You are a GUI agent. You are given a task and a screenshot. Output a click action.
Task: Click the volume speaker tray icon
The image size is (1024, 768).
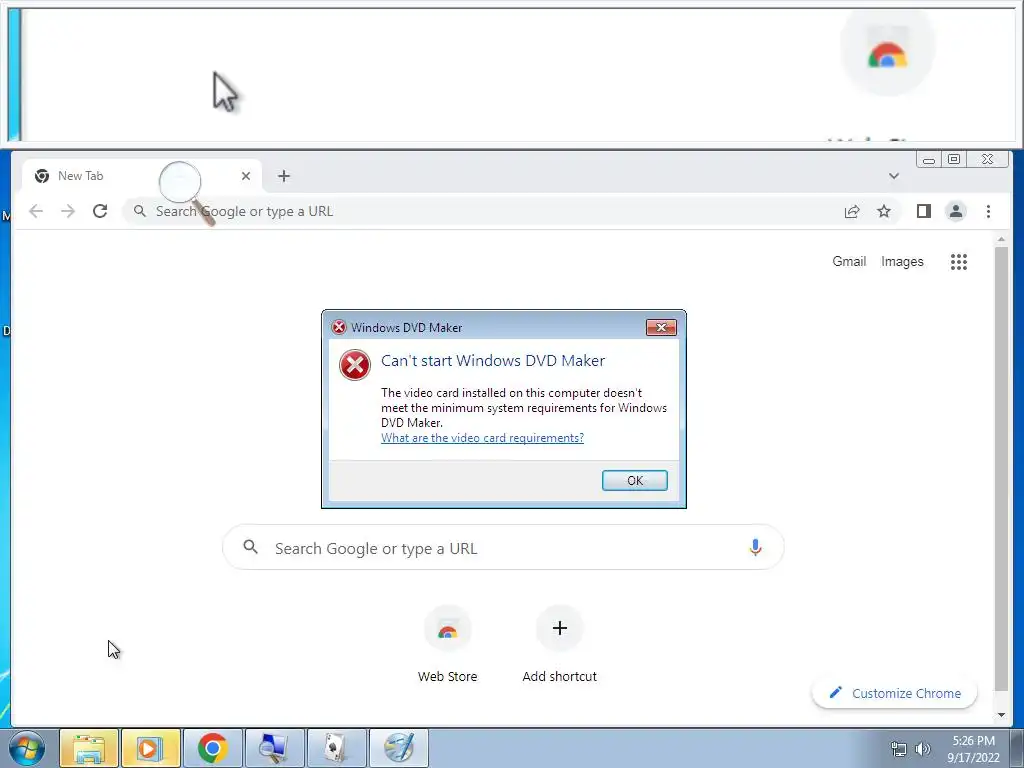923,749
